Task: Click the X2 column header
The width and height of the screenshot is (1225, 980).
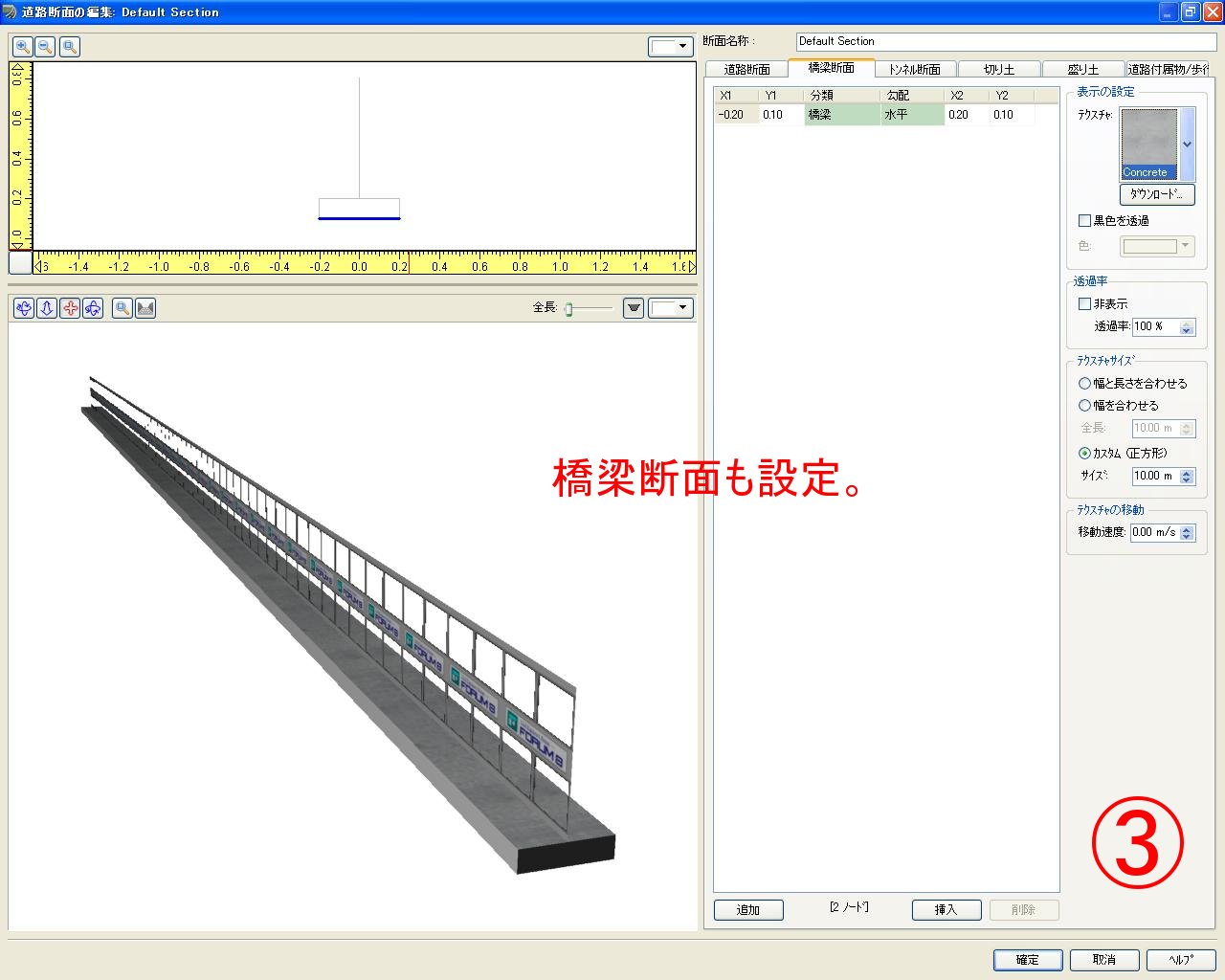Action: (x=967, y=96)
